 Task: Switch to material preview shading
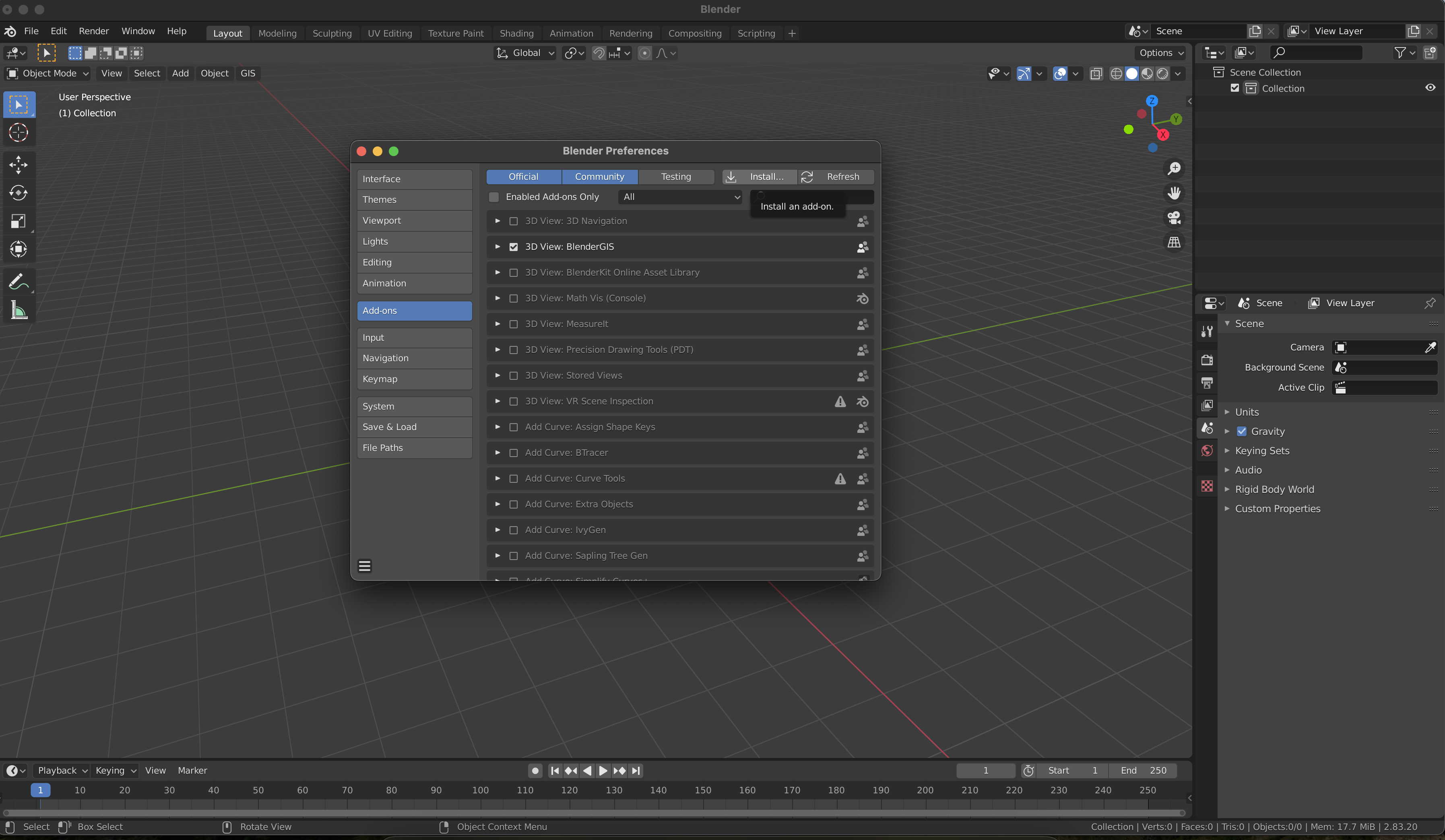(1147, 73)
